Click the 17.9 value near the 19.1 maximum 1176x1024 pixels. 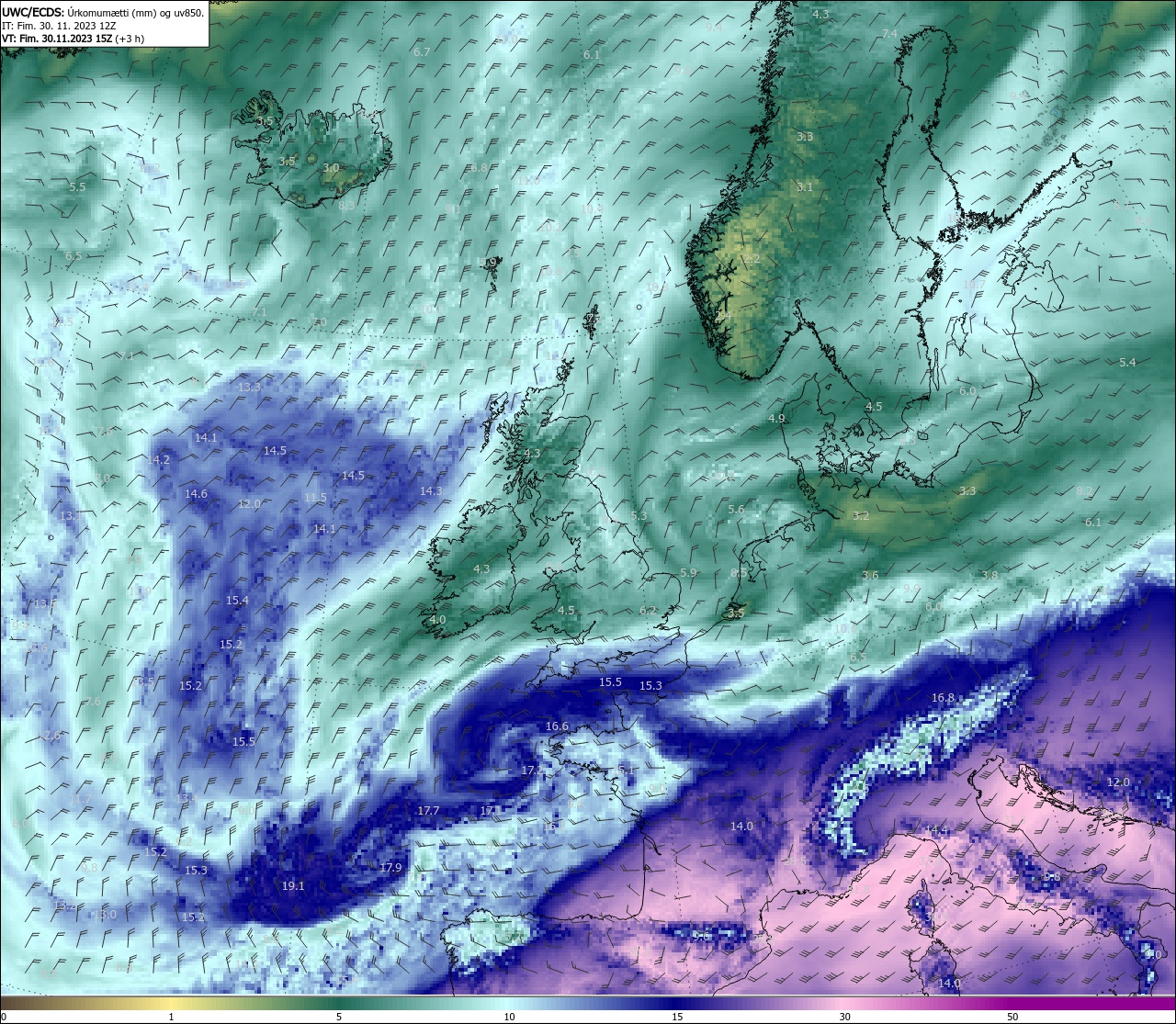[x=390, y=868]
